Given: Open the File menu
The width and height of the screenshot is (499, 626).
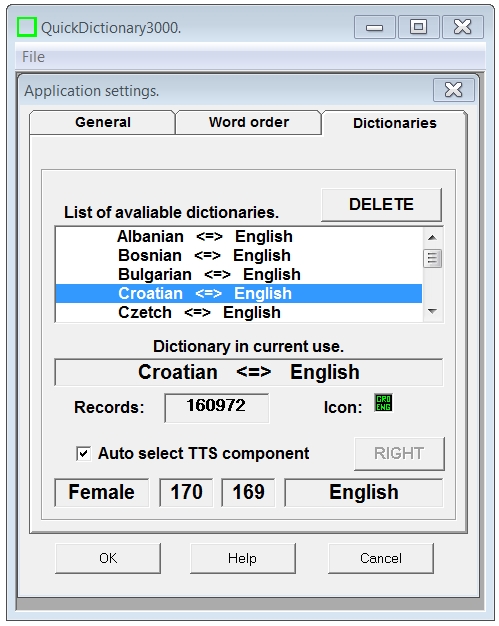Looking at the screenshot, I should click(x=33, y=57).
